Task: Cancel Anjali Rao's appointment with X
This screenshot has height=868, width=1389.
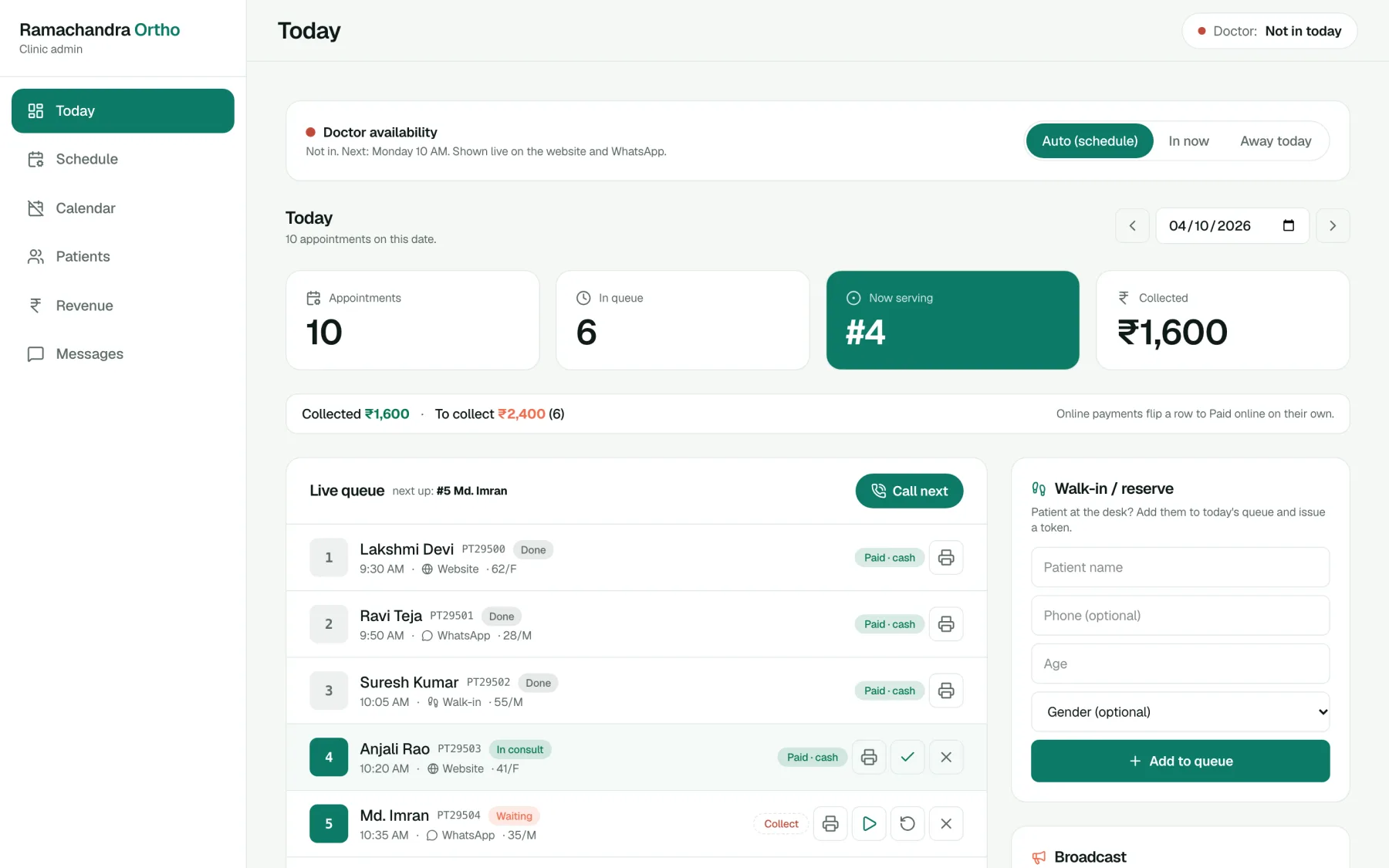Action: click(x=946, y=757)
